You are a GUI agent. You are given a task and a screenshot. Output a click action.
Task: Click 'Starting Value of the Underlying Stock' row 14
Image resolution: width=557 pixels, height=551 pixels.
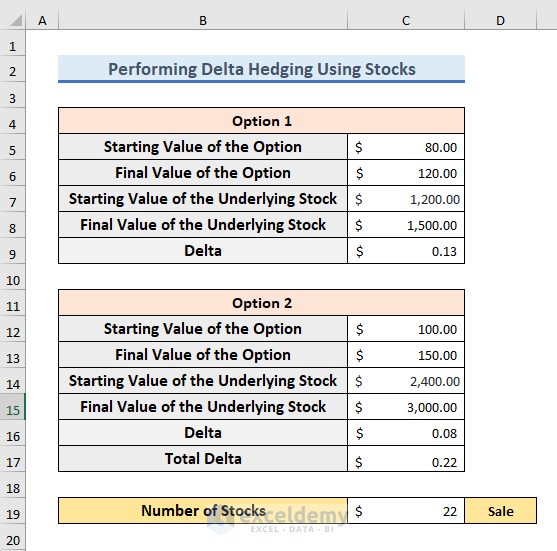(x=203, y=380)
